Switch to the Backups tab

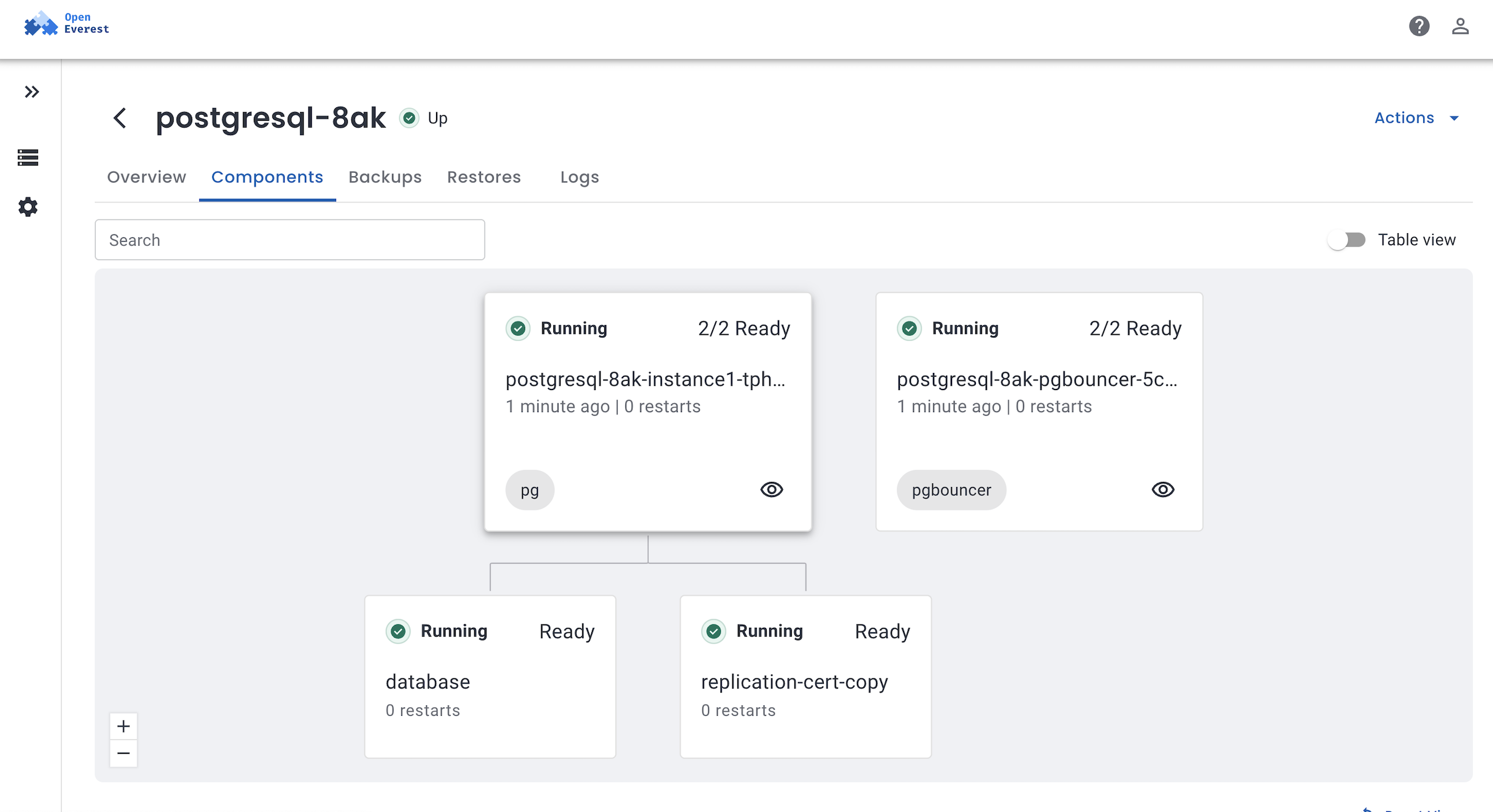pyautogui.click(x=385, y=177)
